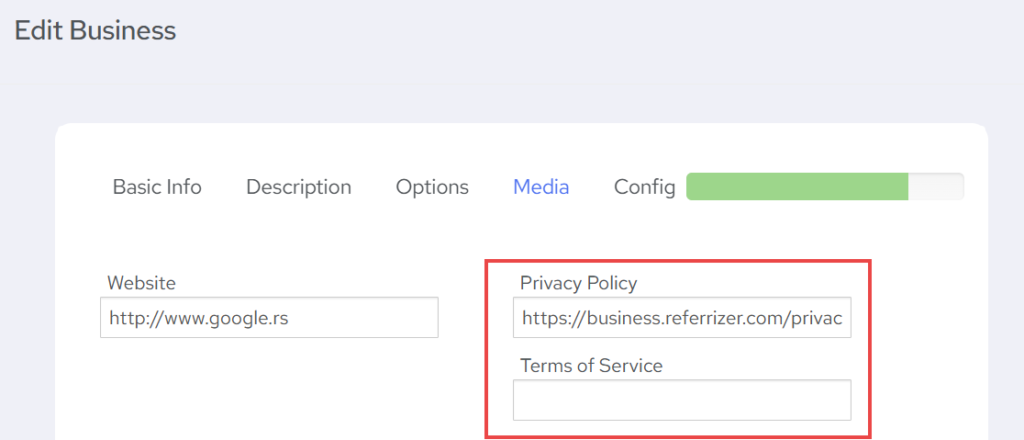
Task: Click the red highlight box border
Action: (872, 350)
